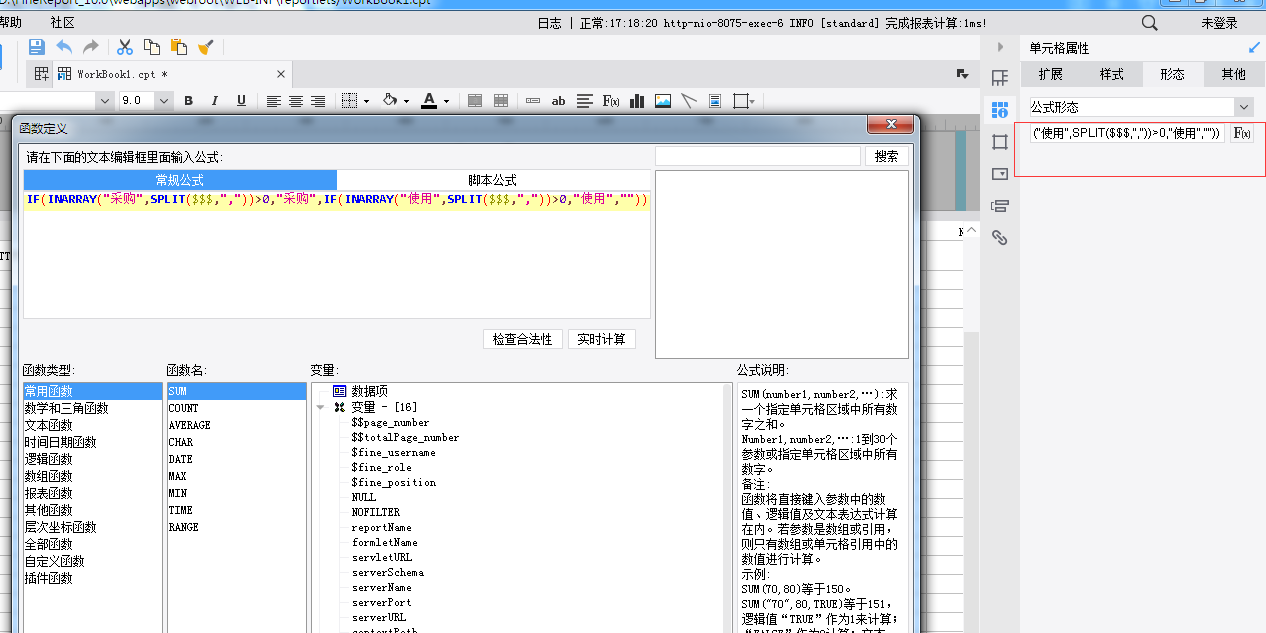Click the function search input field
This screenshot has width=1266, height=633.
tap(758, 156)
